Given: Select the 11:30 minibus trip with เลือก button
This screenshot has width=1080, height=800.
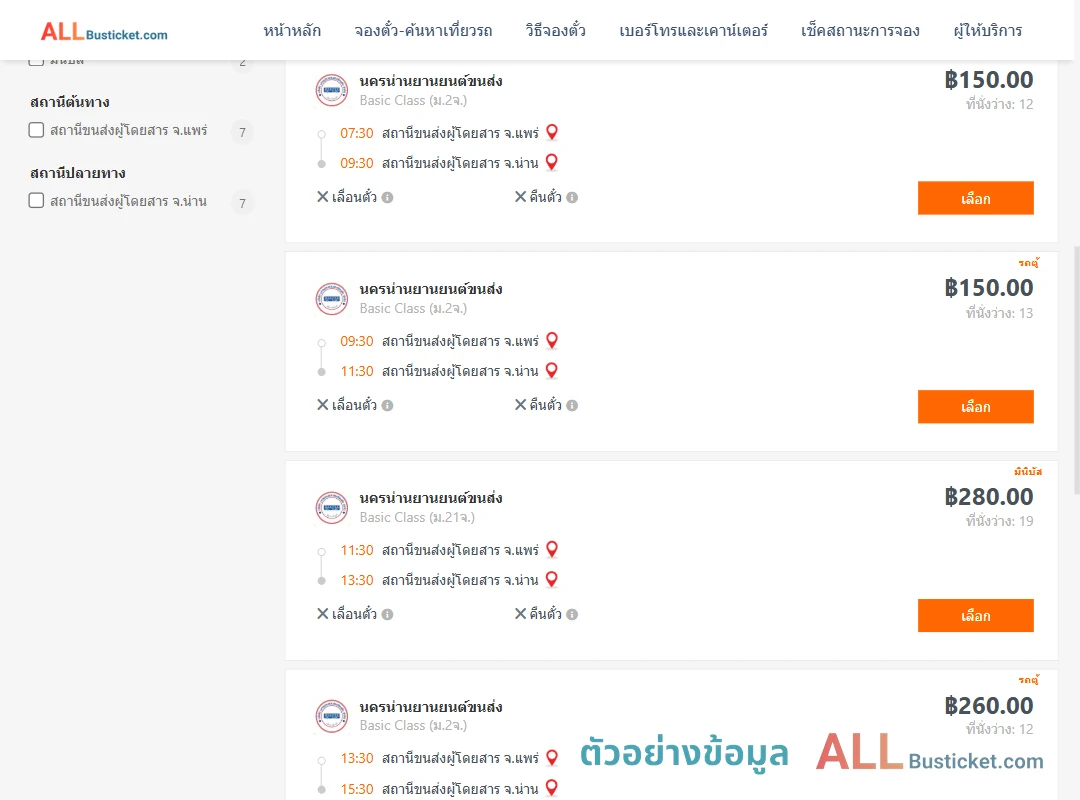Looking at the screenshot, I should (975, 615).
